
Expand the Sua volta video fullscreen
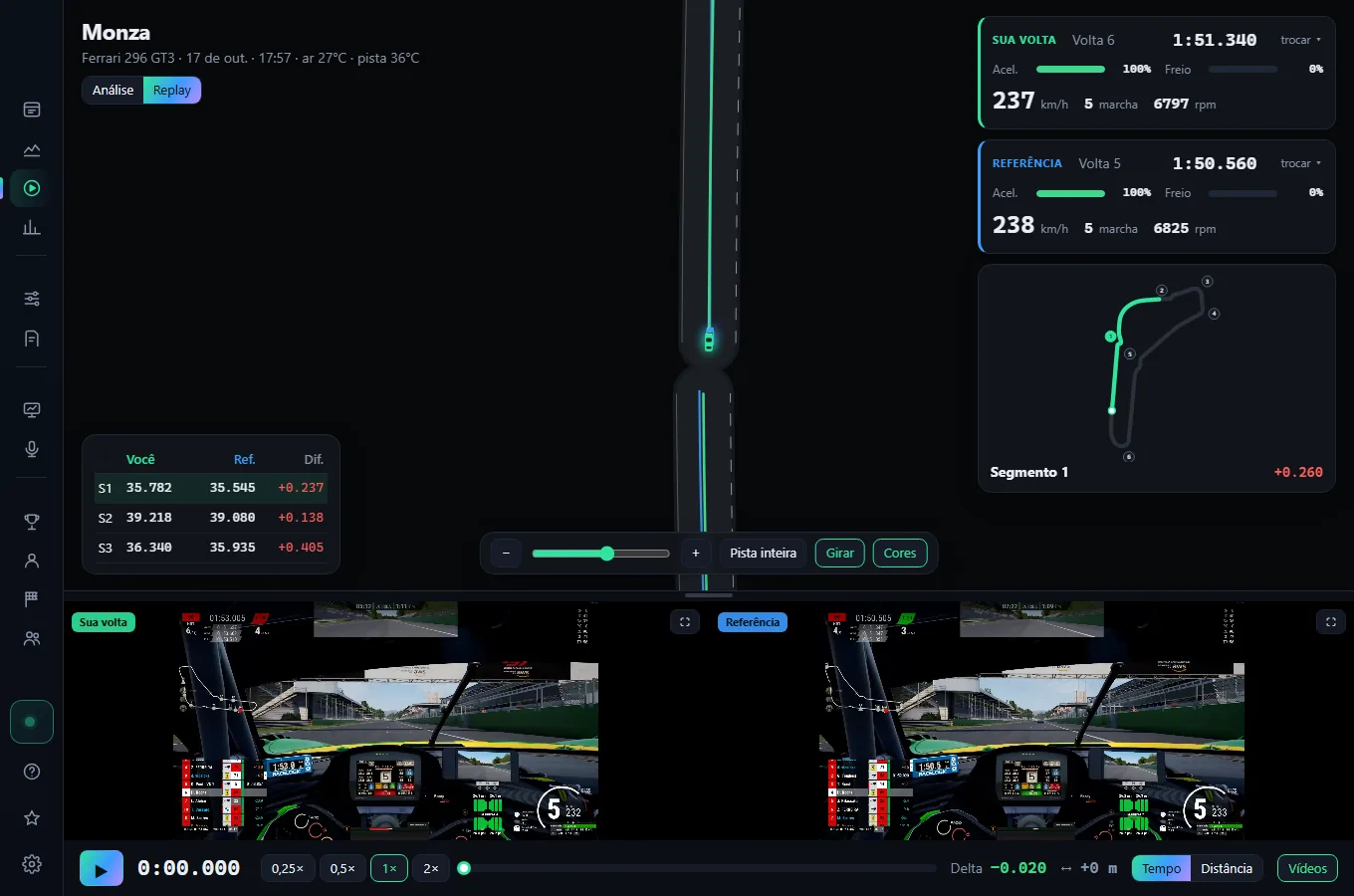click(x=685, y=622)
